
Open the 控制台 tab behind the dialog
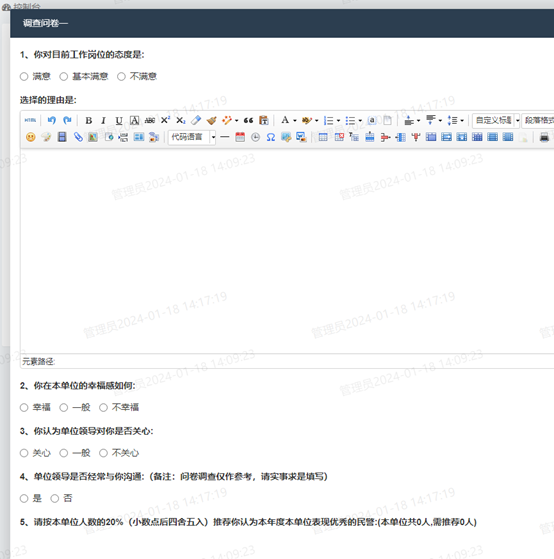22,6
